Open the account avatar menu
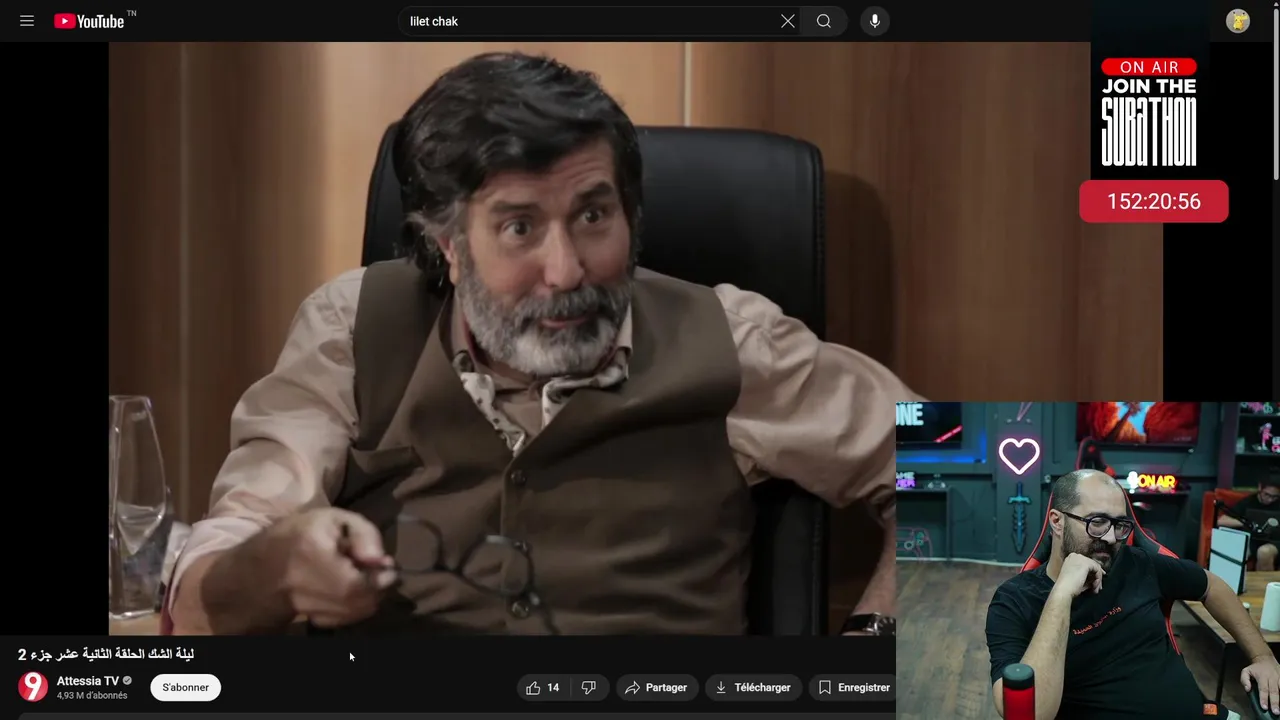The width and height of the screenshot is (1280, 720). coord(1238,21)
